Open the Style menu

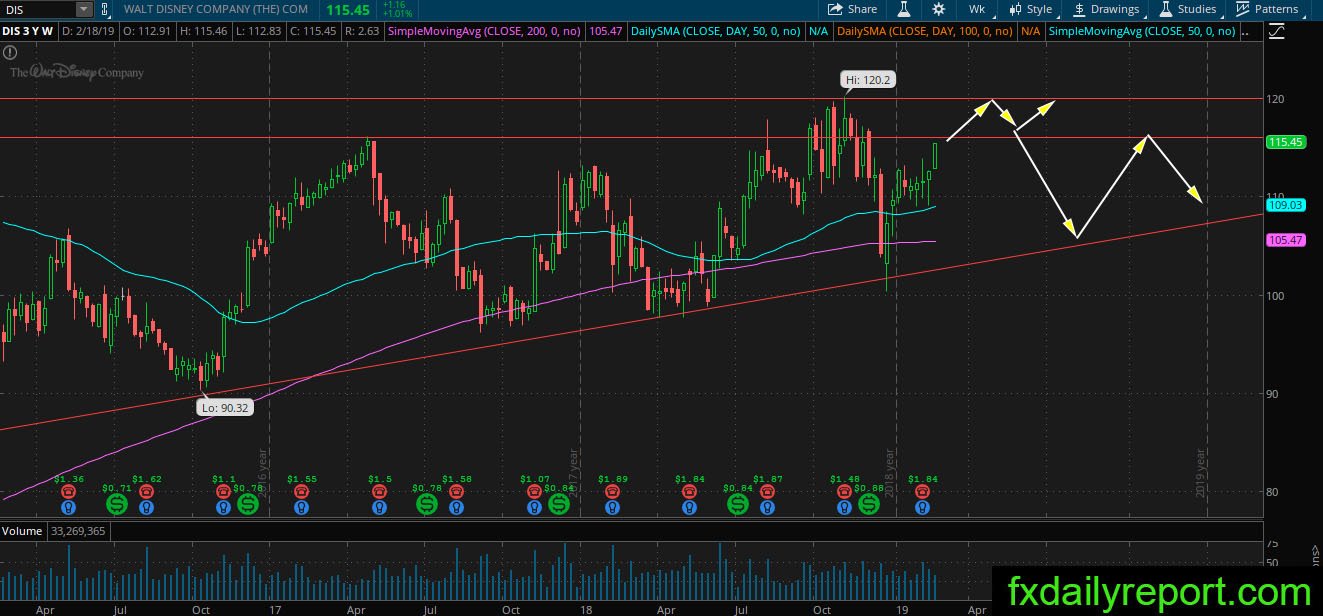pyautogui.click(x=1032, y=9)
